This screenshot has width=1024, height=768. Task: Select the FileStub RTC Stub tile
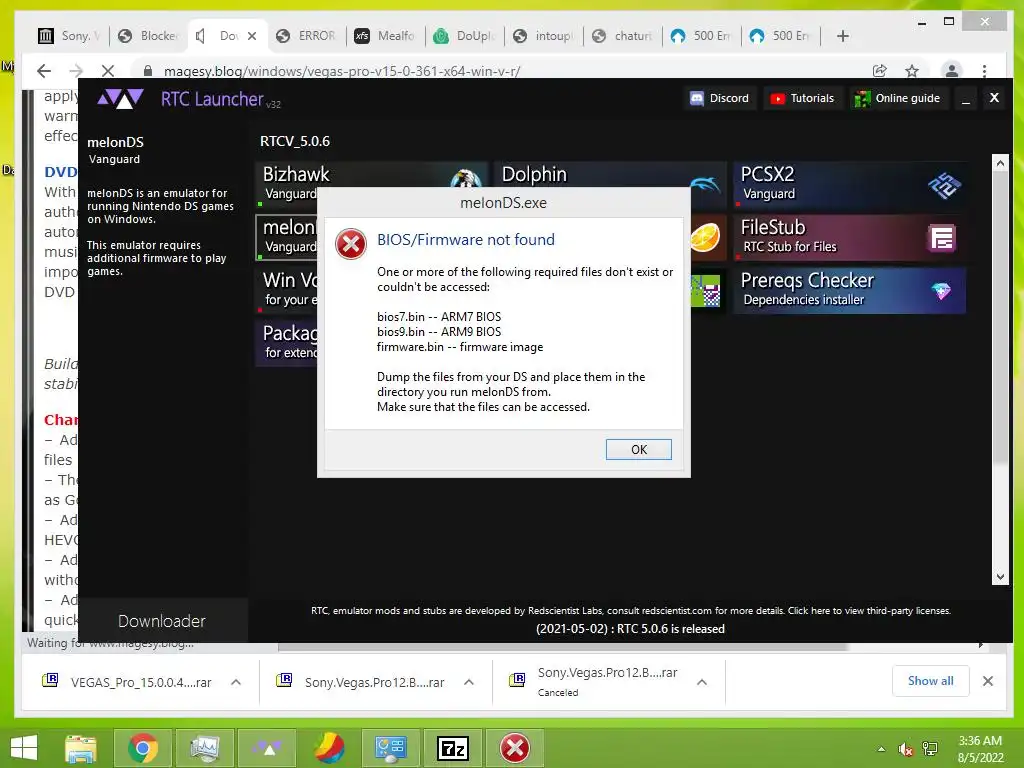coord(849,236)
